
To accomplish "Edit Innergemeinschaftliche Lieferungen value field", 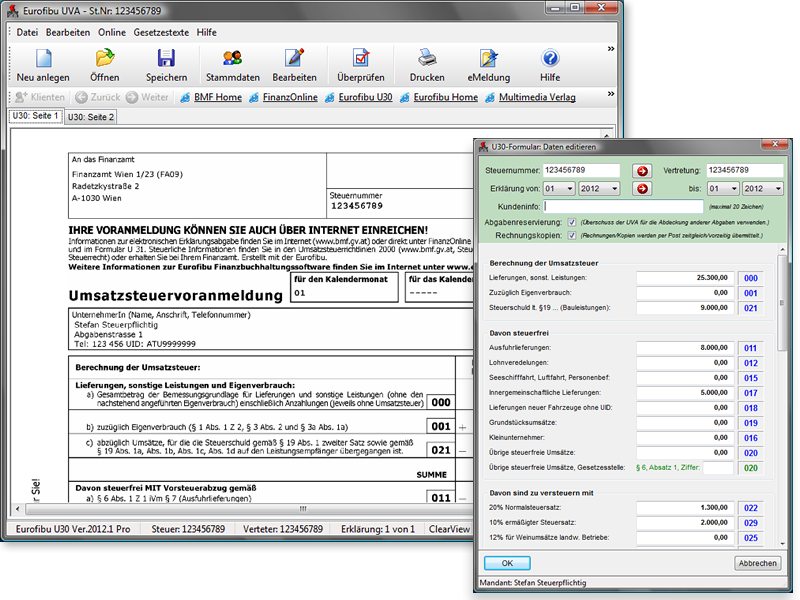I will [685, 393].
